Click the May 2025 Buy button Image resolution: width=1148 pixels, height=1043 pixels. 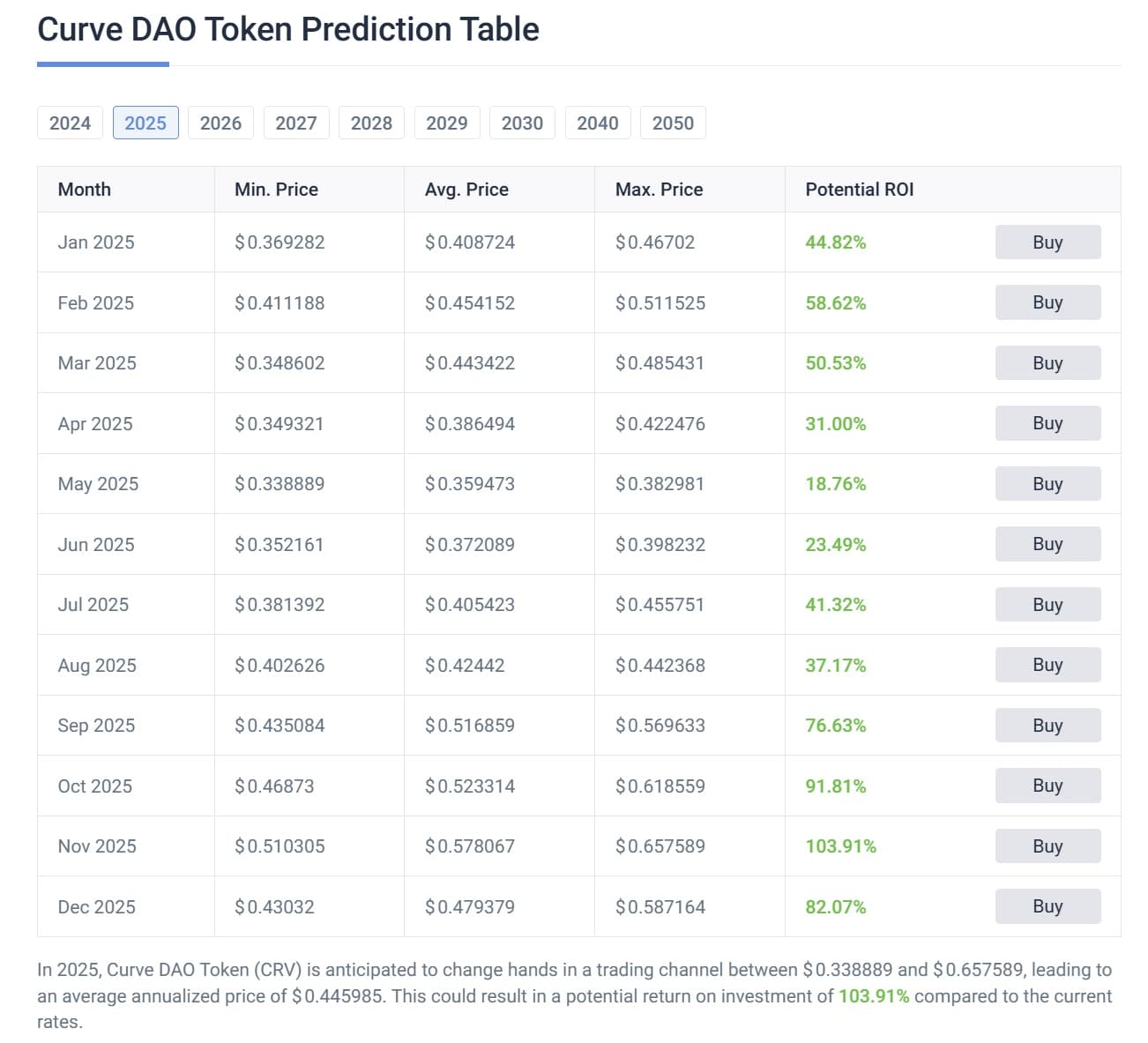point(1047,484)
